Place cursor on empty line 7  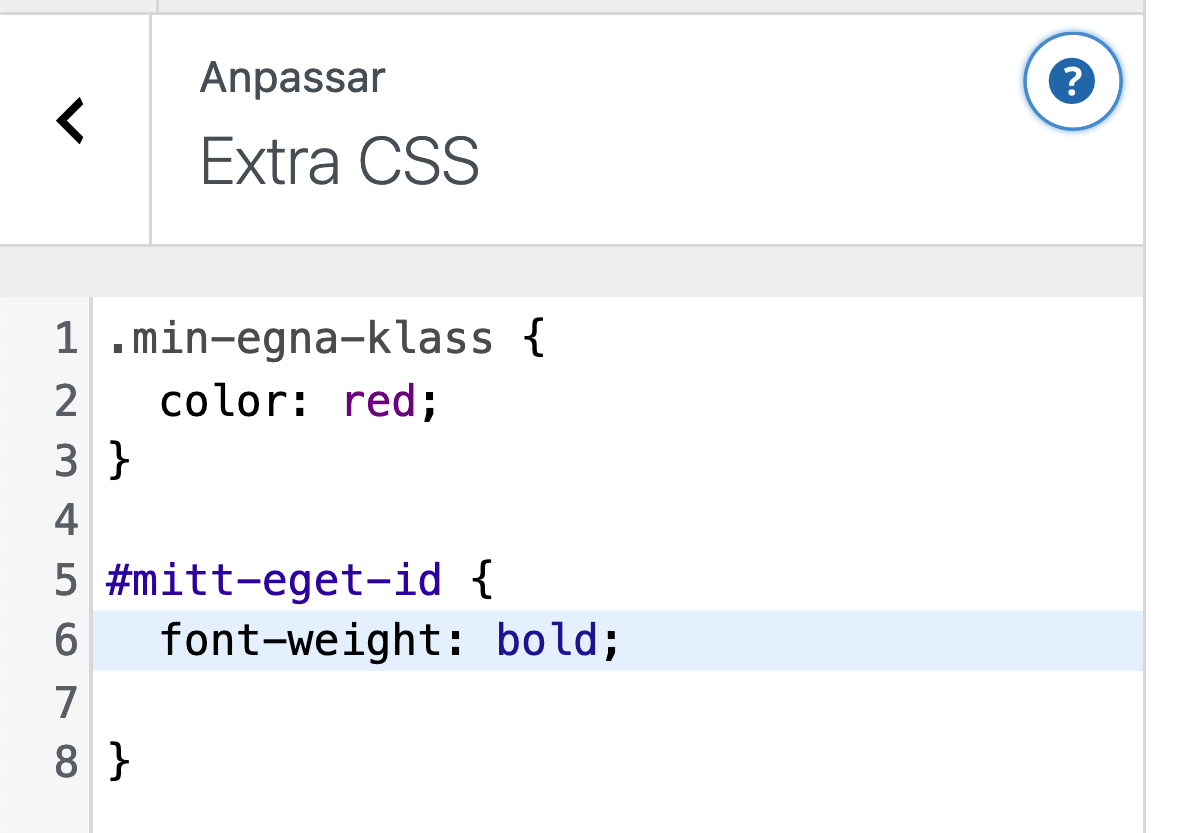click(x=400, y=701)
